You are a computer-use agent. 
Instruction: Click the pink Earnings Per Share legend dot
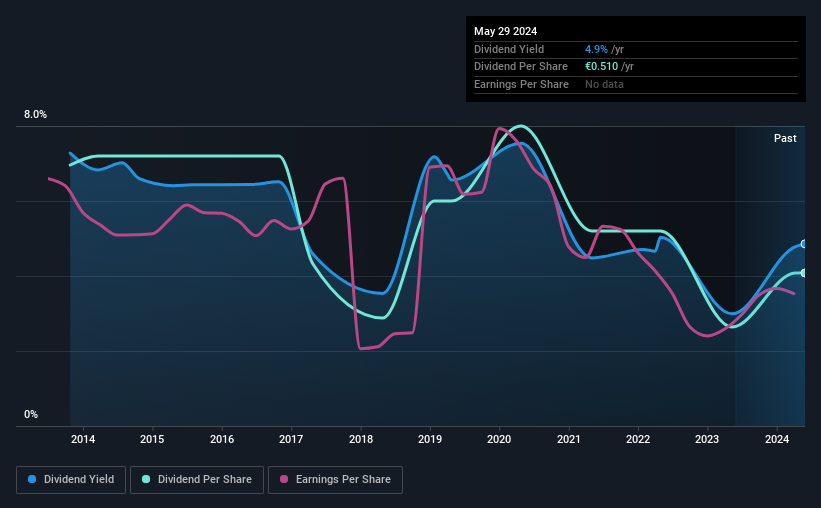click(x=284, y=479)
